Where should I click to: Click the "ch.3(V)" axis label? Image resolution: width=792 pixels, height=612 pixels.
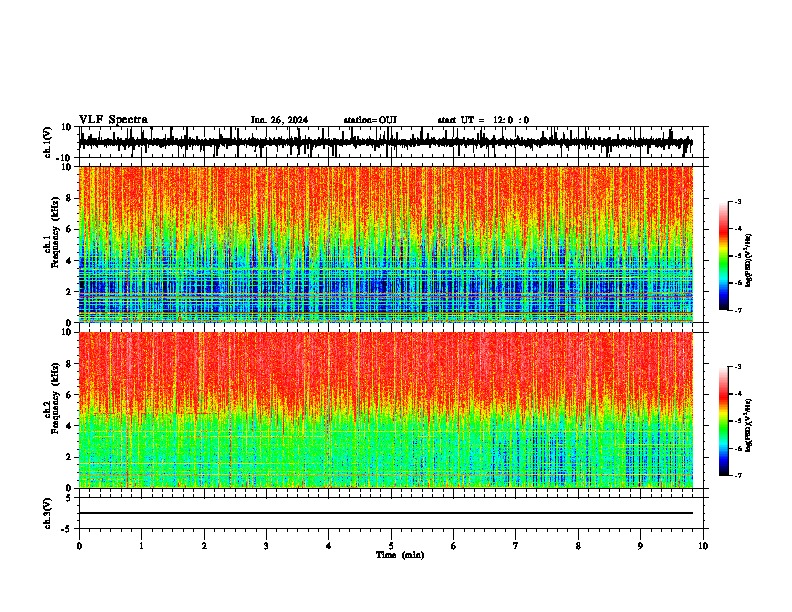pos(48,513)
